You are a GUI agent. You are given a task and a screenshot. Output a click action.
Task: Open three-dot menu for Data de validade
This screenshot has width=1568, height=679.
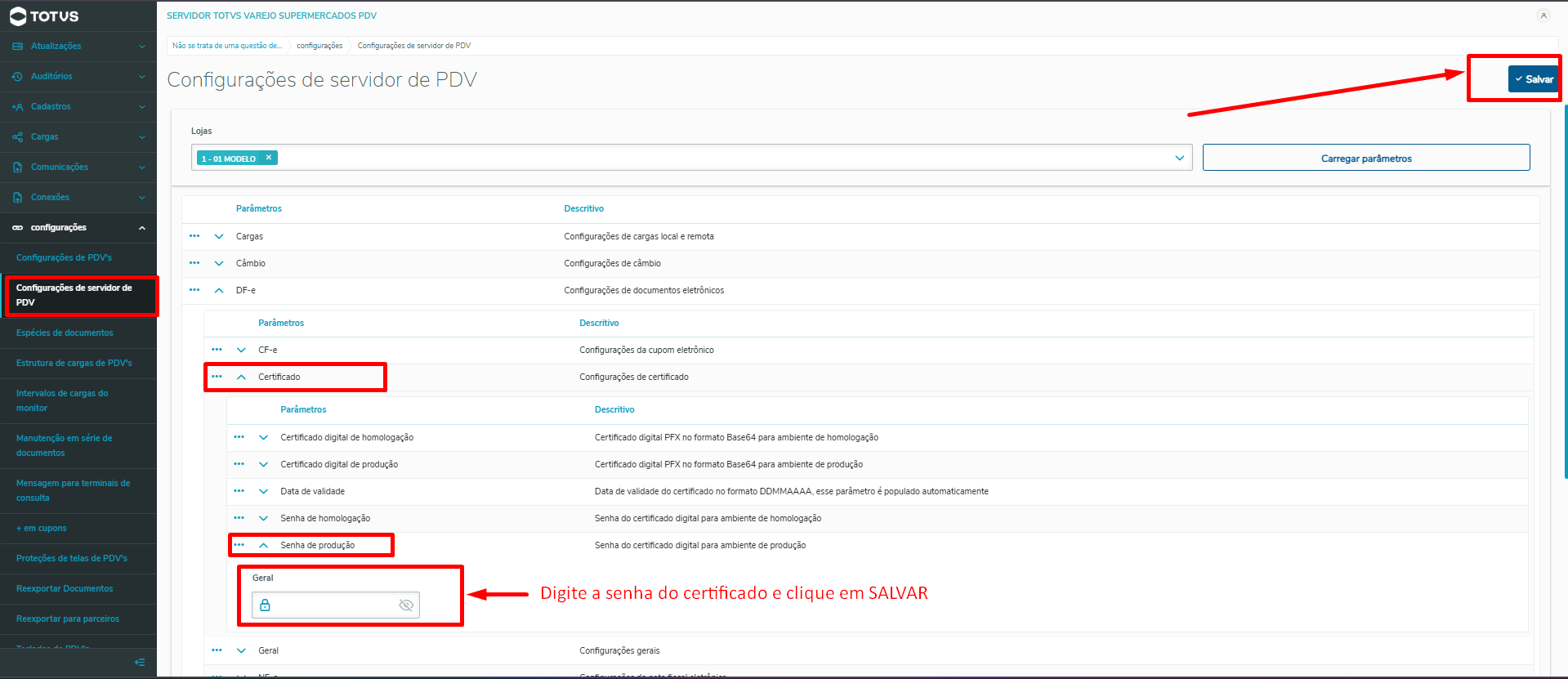pos(239,491)
